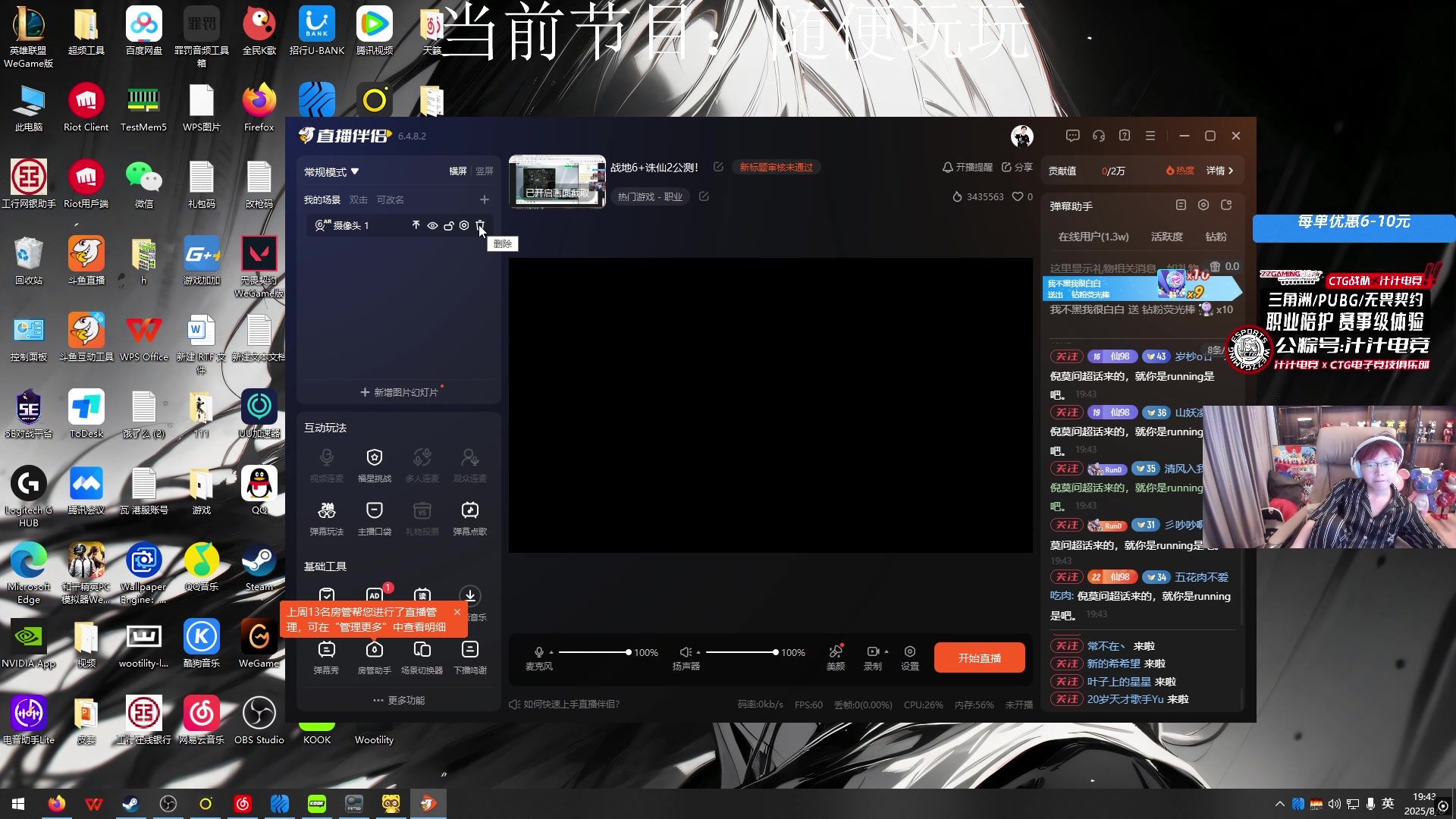Select the 在线用户(1.3w) tab
The image size is (1456, 819).
coord(1094,237)
